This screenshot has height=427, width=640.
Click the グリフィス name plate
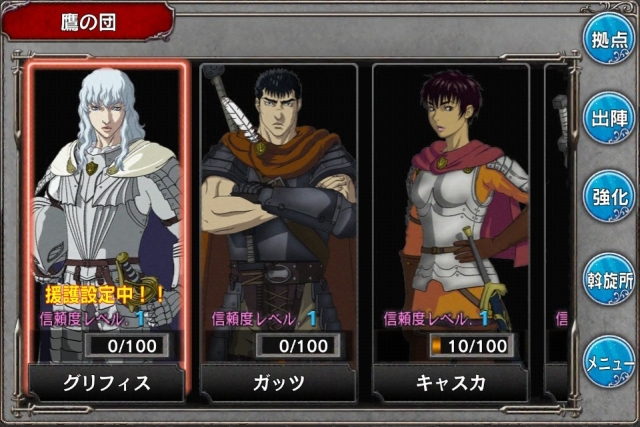point(107,383)
